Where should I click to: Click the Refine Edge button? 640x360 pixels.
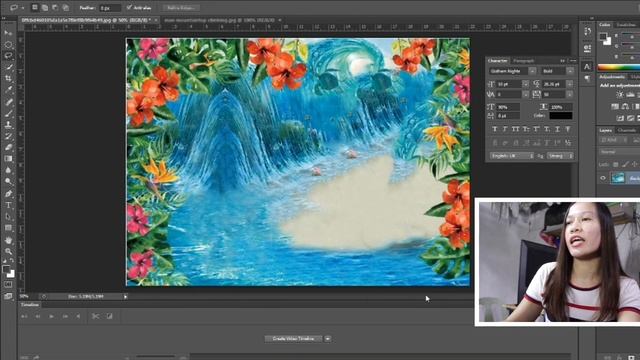[x=181, y=7]
